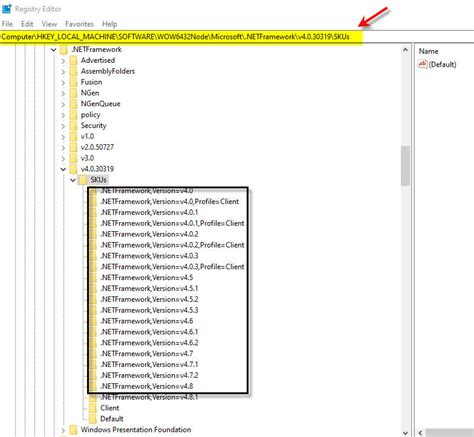Select key Version=v4.0.2,Profile=Client
Viewport: 474px width, 437px height.
point(172,245)
